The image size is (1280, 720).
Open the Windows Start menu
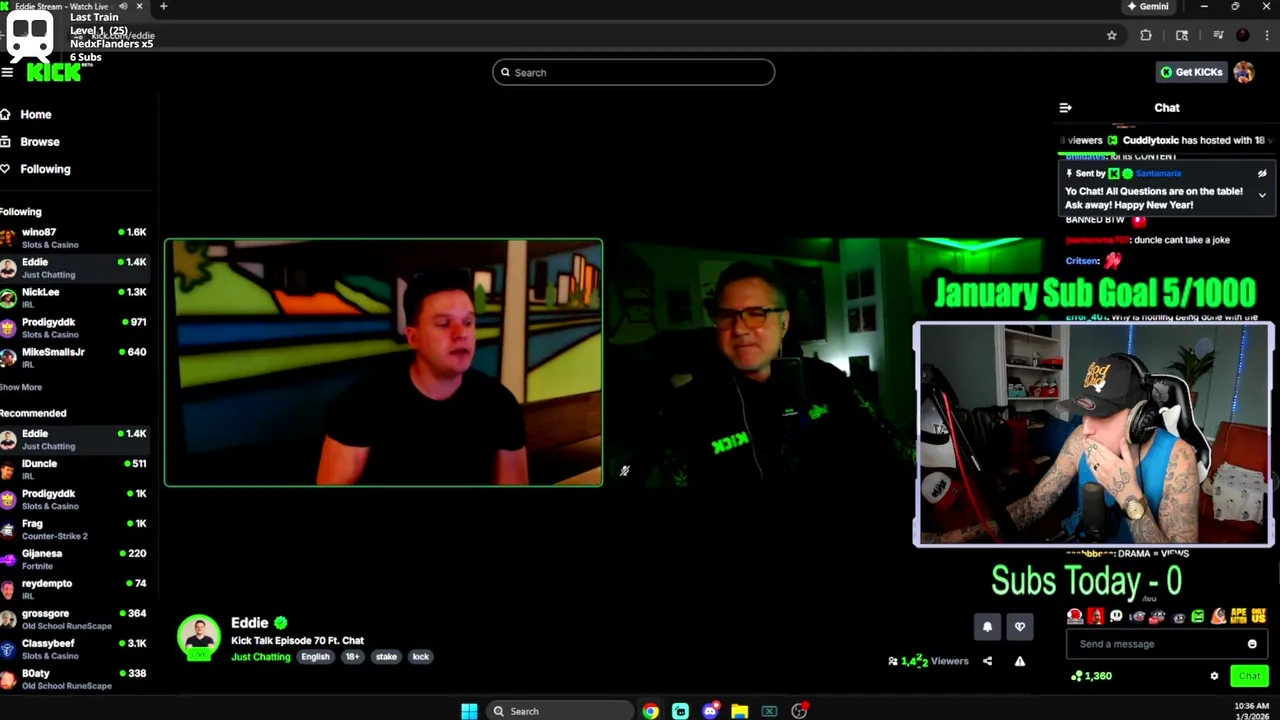(x=469, y=711)
